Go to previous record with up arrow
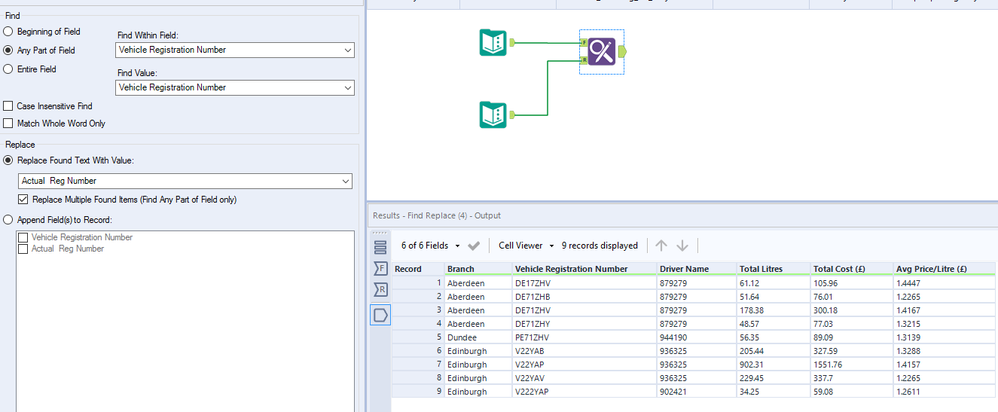 coord(661,246)
